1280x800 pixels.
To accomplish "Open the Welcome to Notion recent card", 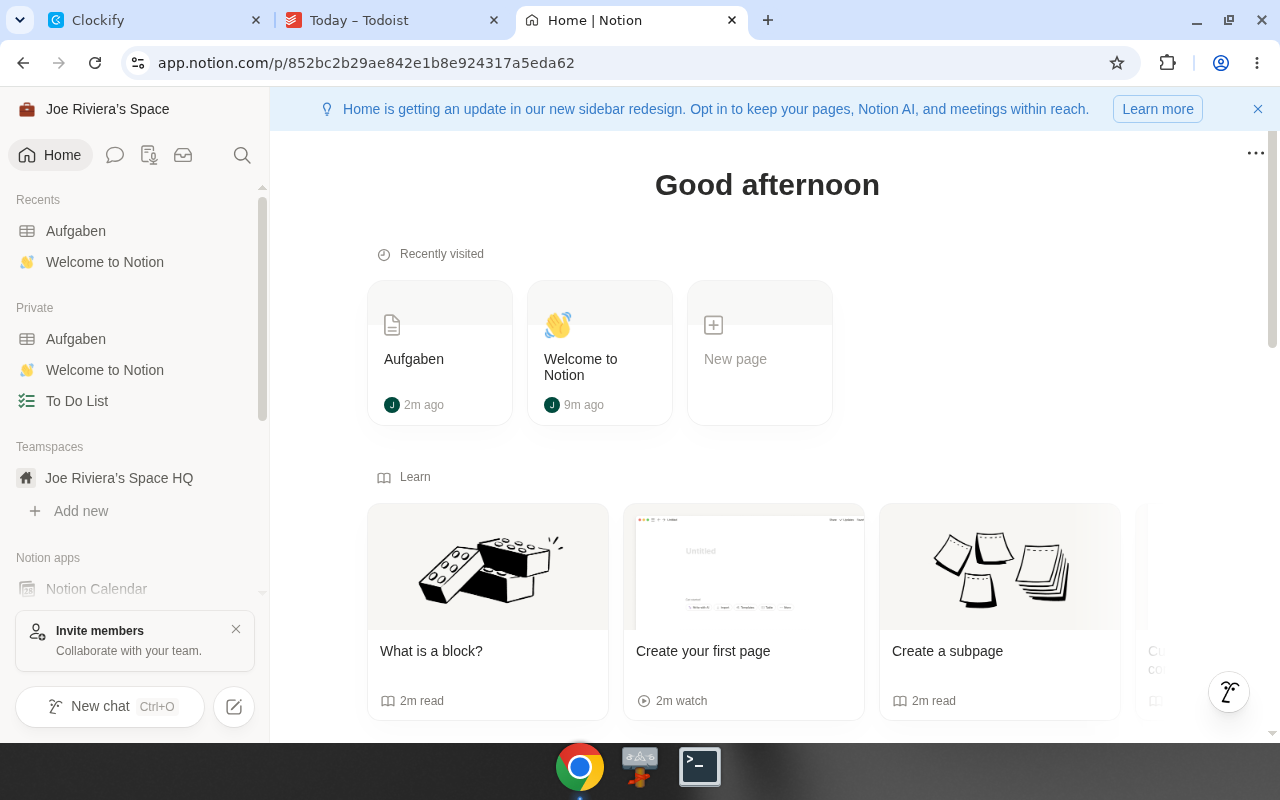I will pos(600,353).
